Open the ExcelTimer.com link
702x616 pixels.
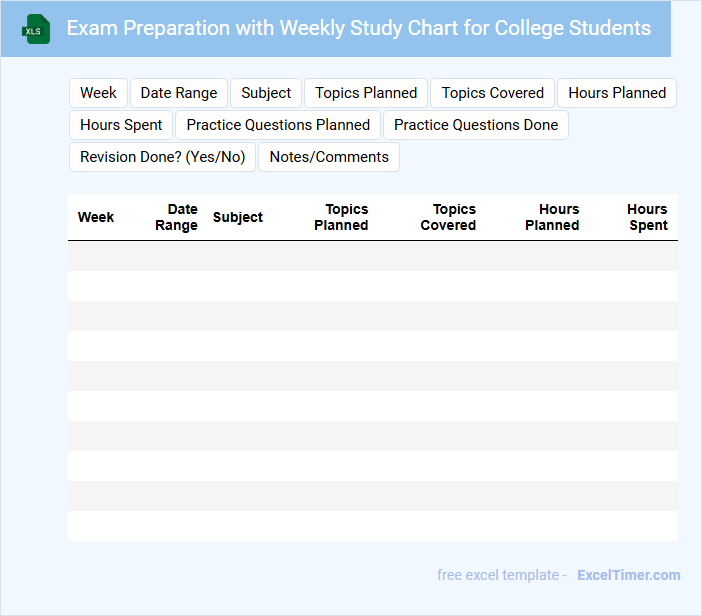tap(629, 575)
